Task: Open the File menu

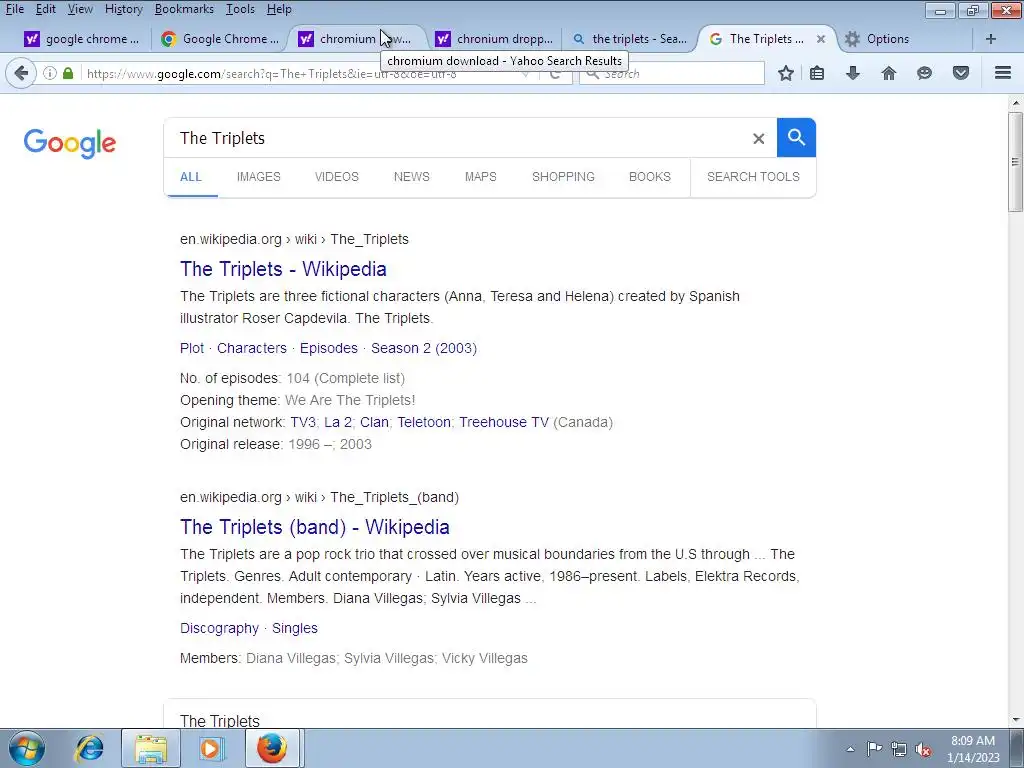Action: coord(14,9)
